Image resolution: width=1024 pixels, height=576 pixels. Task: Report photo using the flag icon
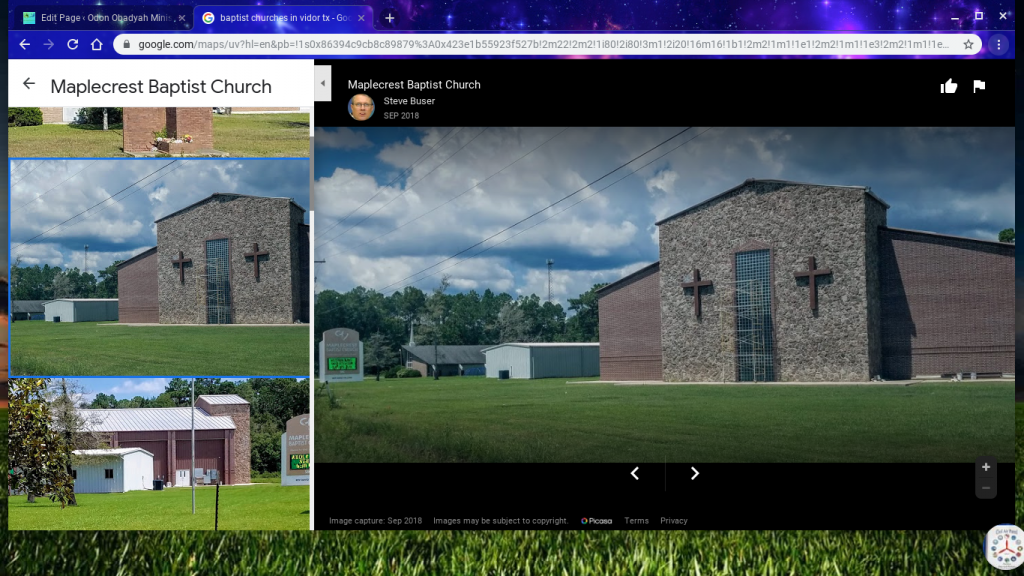tap(979, 86)
